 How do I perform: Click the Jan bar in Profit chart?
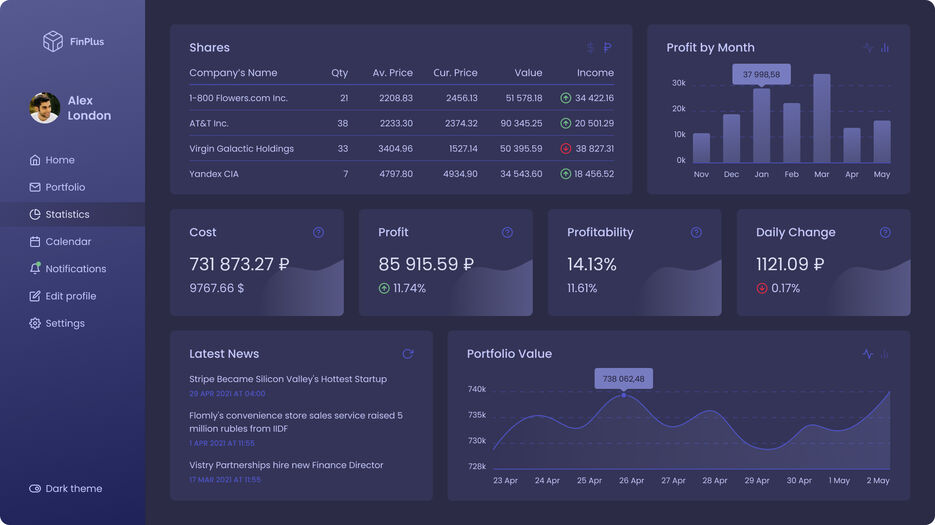tap(761, 126)
